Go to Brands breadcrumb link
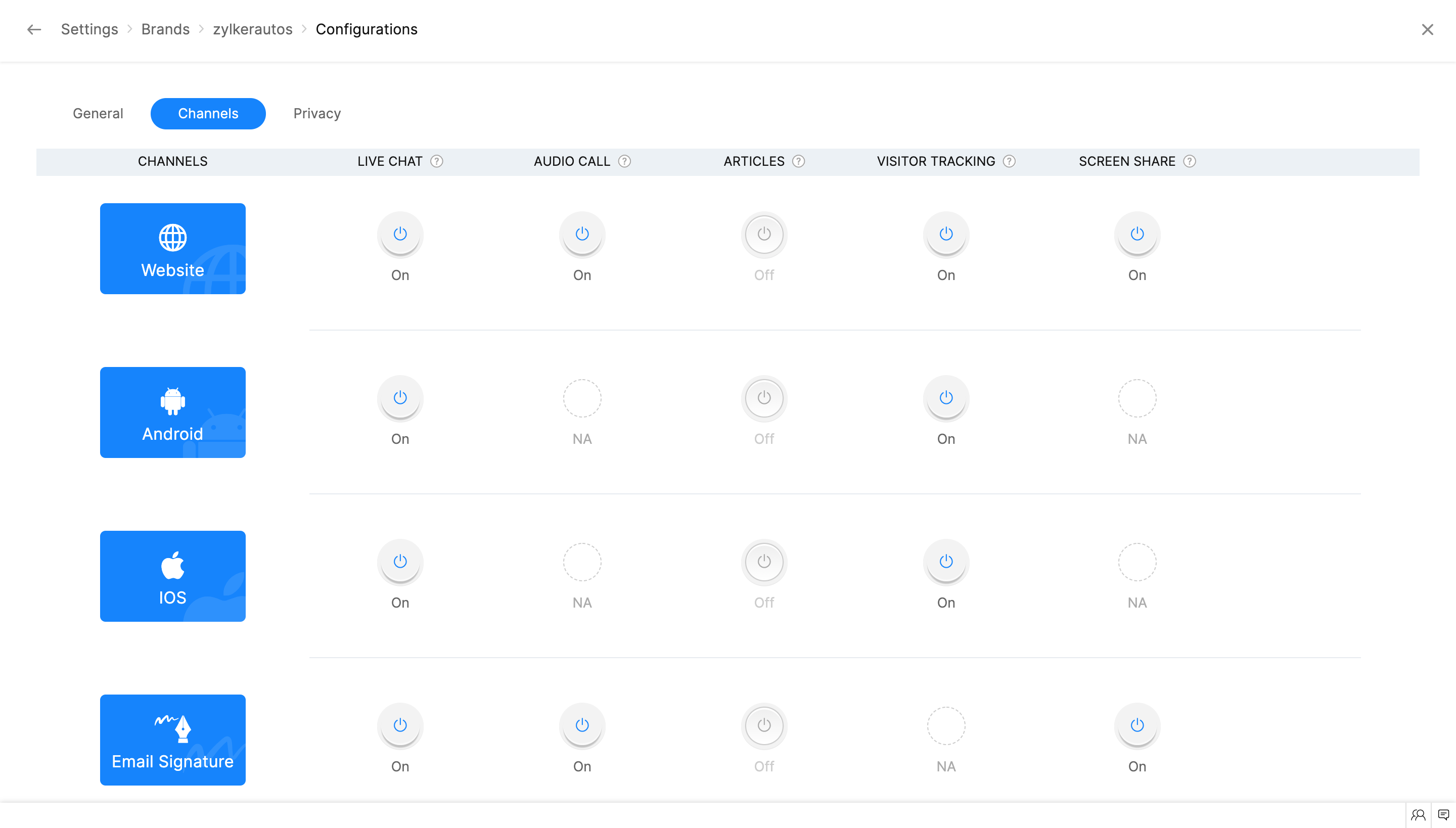 [165, 29]
